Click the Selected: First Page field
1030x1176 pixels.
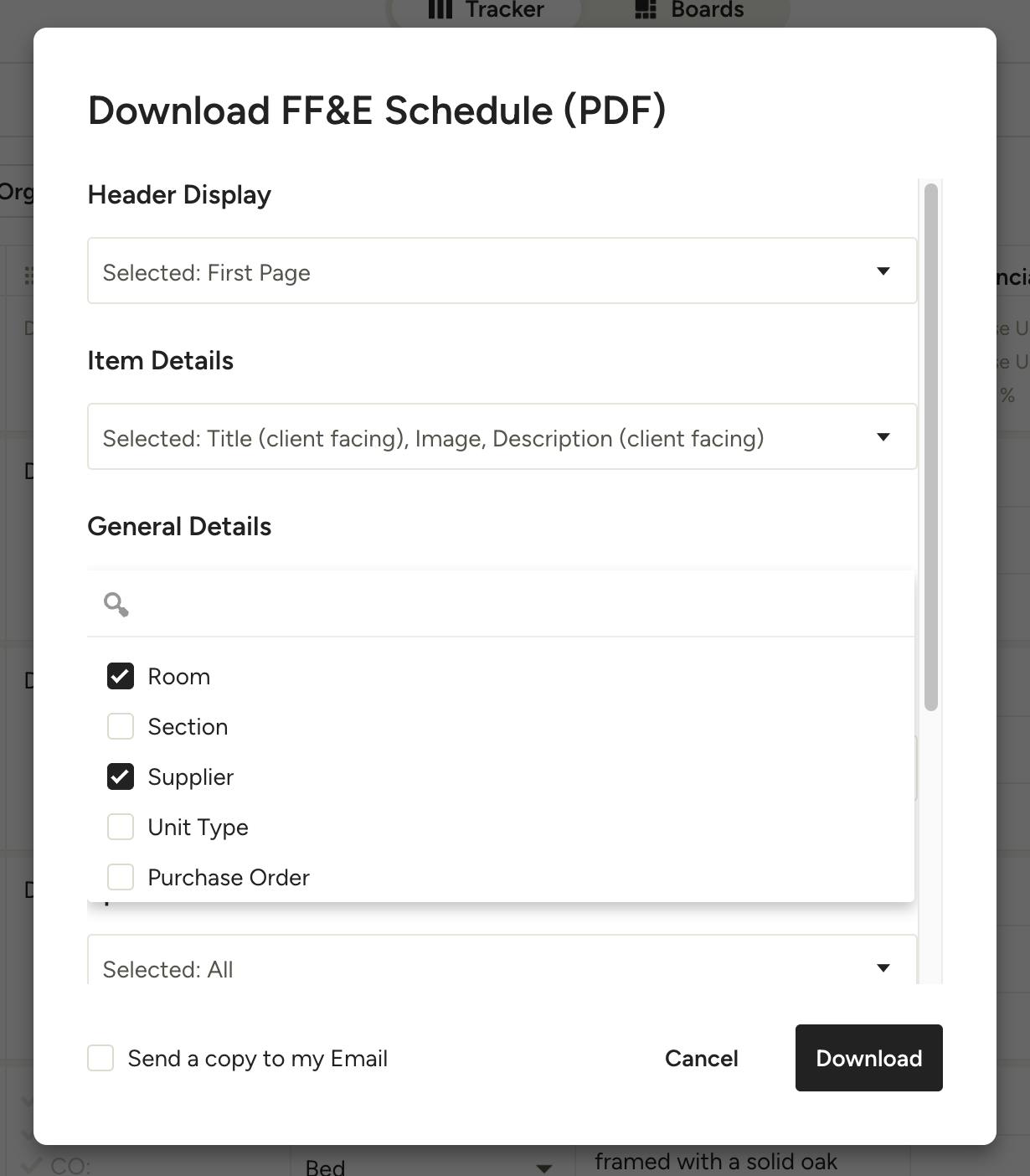[x=502, y=271]
